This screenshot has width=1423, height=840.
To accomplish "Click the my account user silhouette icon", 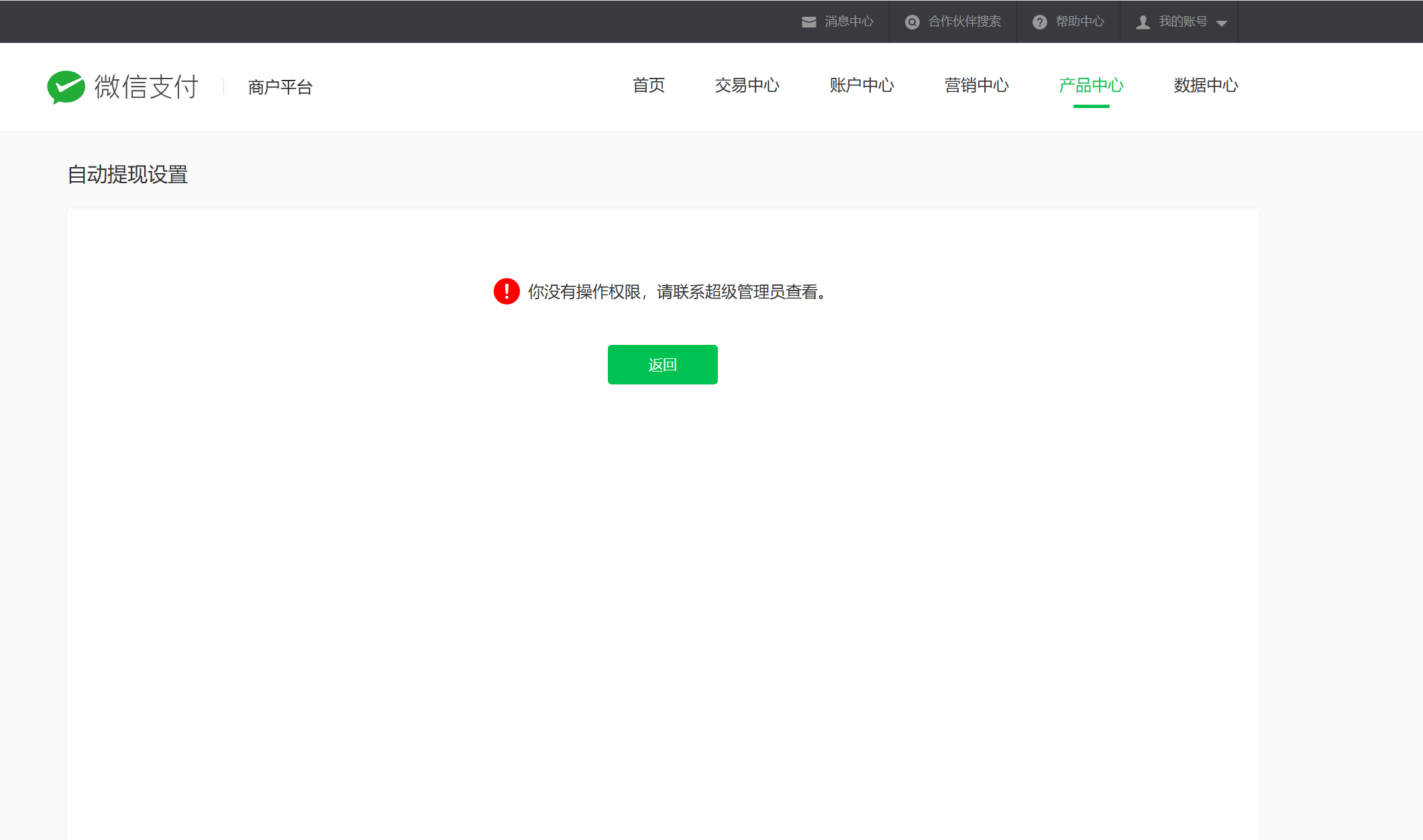I will coord(1143,22).
